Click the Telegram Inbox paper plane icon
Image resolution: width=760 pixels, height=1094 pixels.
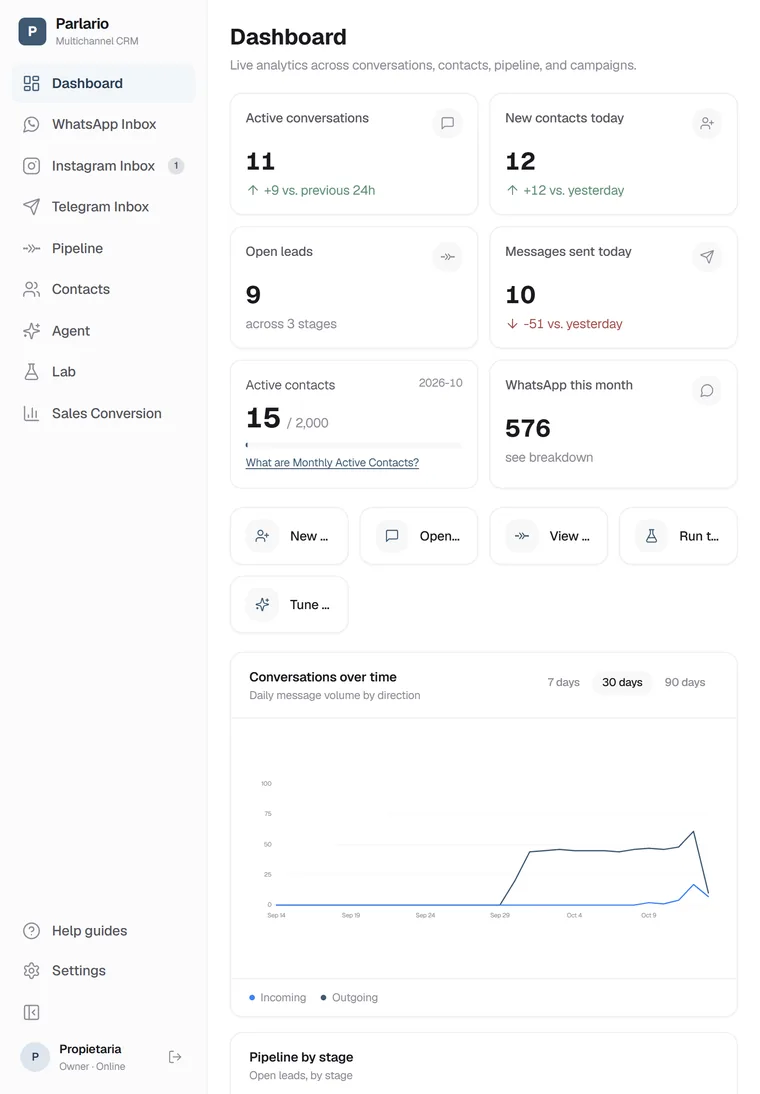(x=31, y=207)
